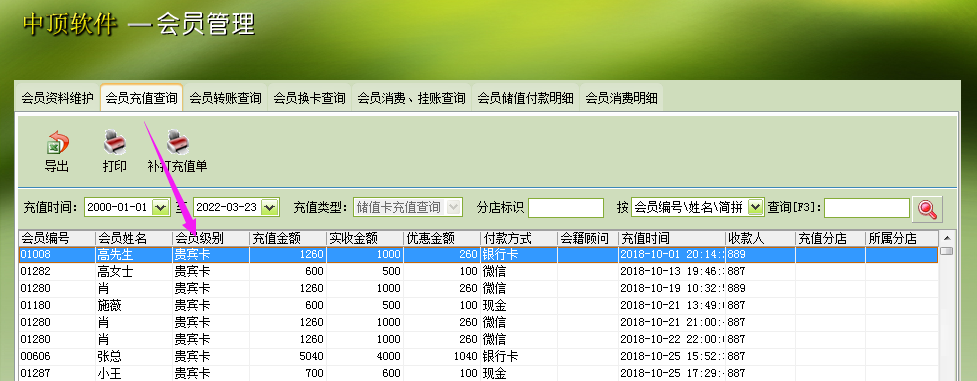Open the 会员换卡查询 tab
The height and width of the screenshot is (381, 977).
310,98
